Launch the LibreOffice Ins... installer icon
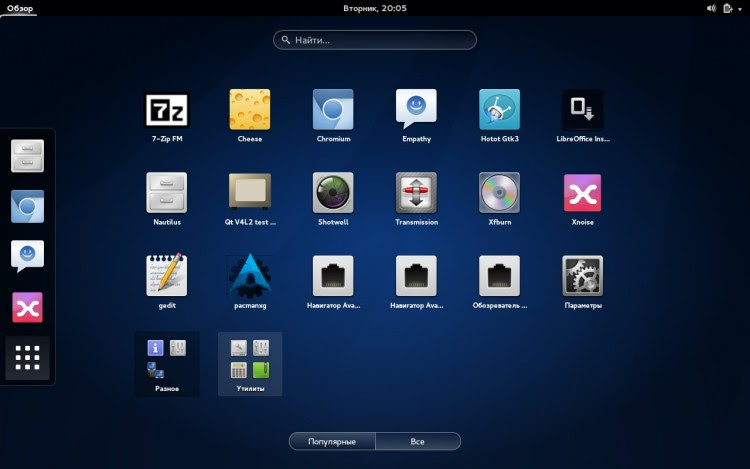The width and height of the screenshot is (750, 469). click(583, 109)
